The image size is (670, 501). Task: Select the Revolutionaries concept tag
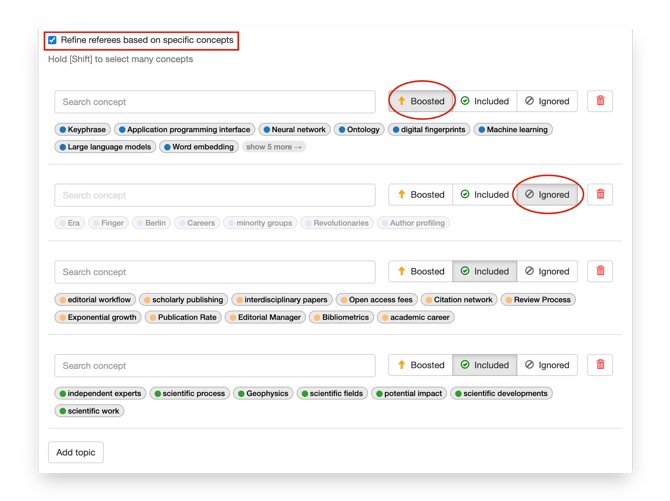pyautogui.click(x=337, y=223)
